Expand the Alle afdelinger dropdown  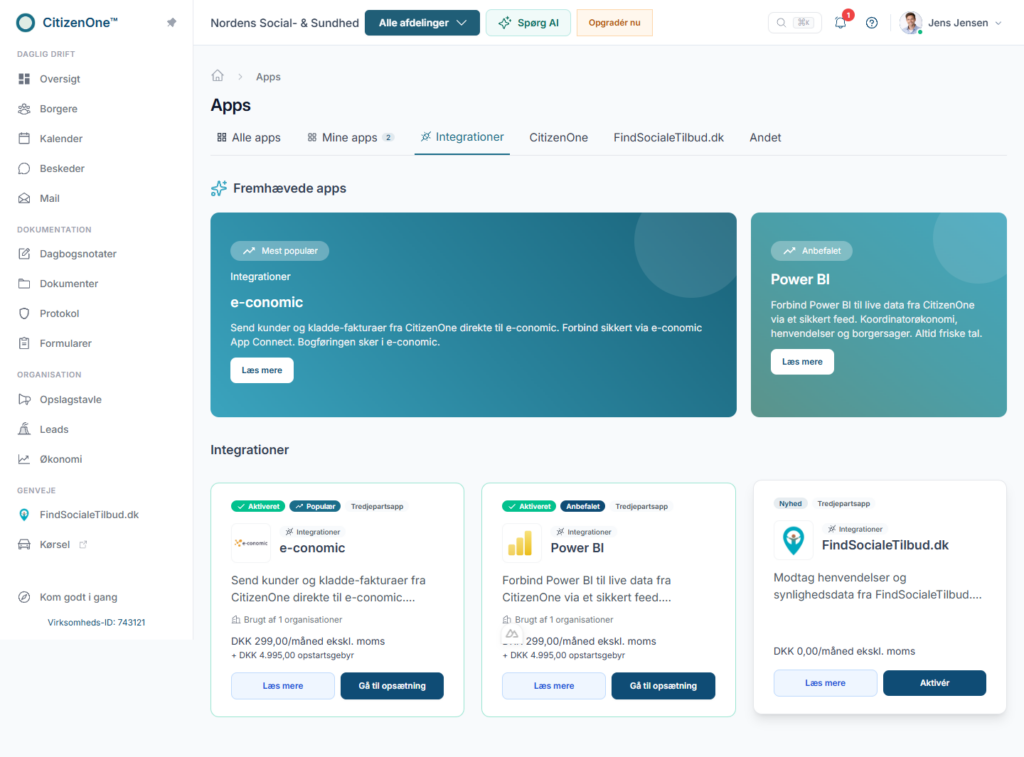point(423,23)
